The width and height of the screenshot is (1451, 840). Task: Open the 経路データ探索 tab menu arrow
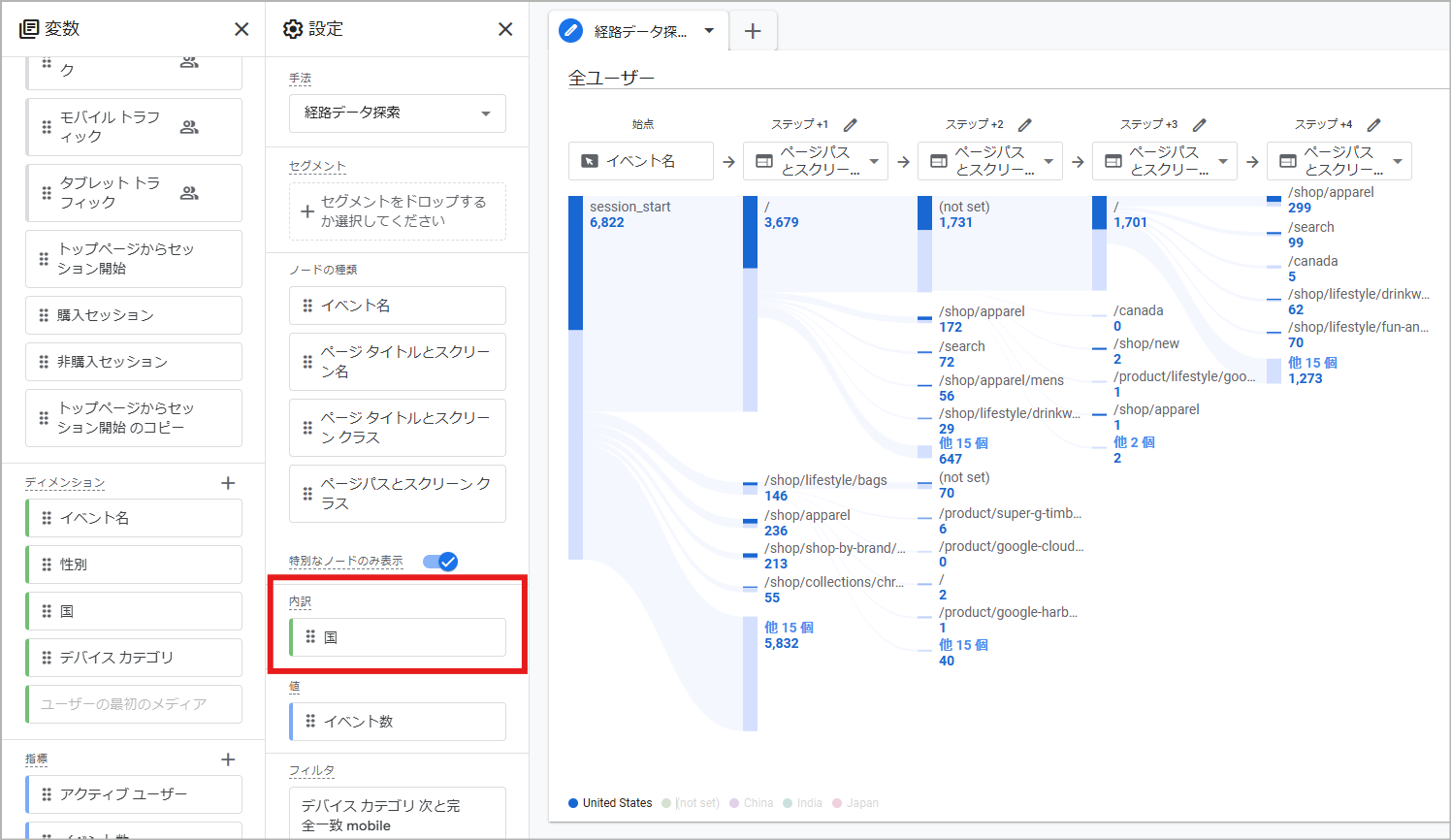click(x=709, y=31)
